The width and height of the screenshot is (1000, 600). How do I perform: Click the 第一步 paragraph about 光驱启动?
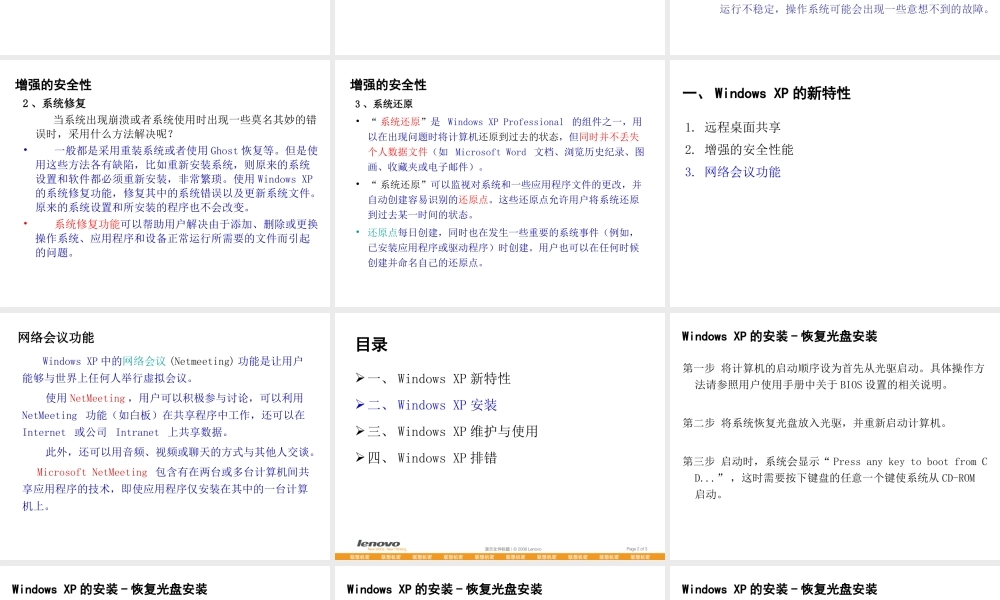click(834, 376)
